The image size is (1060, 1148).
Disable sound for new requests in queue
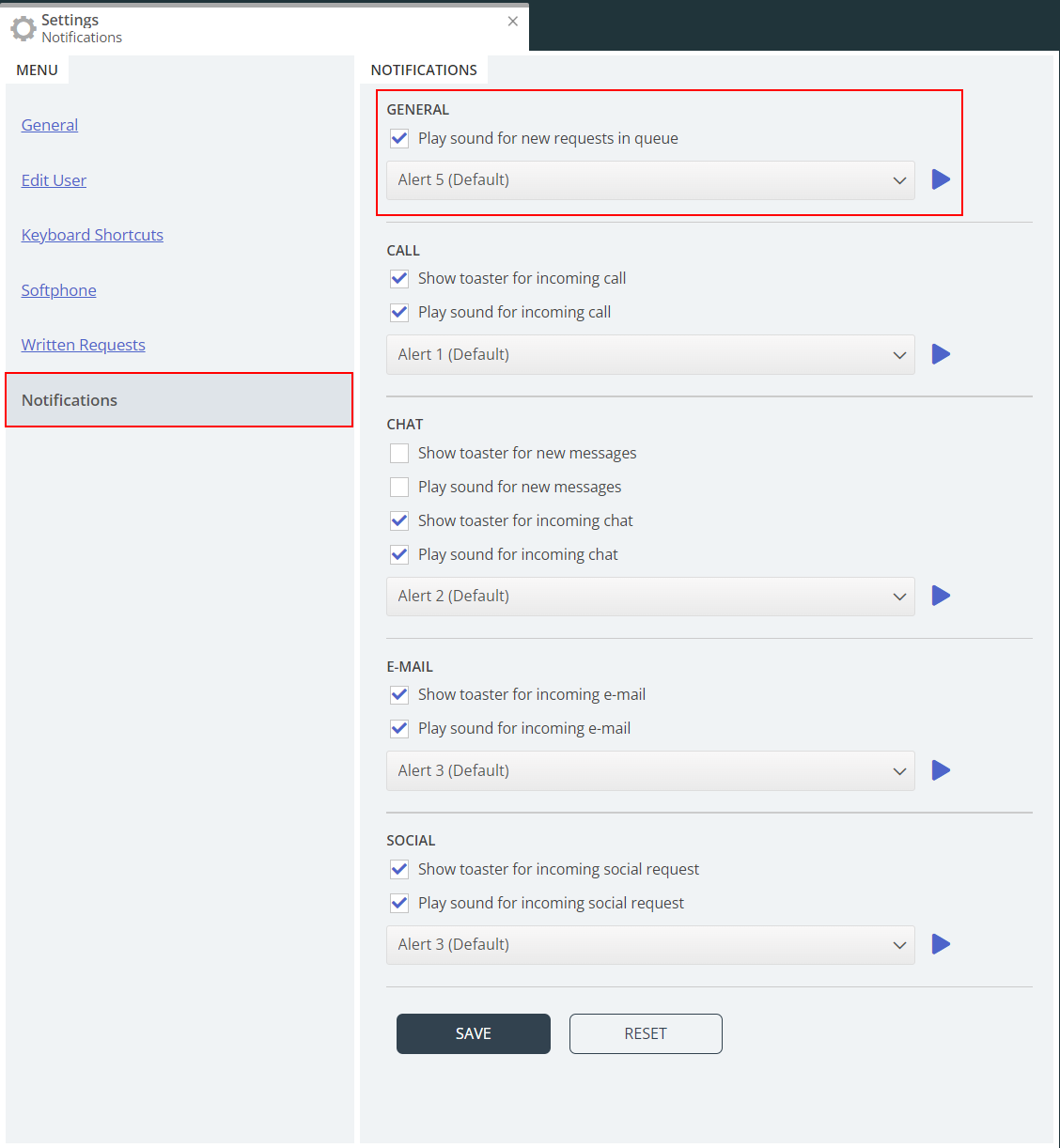[399, 138]
